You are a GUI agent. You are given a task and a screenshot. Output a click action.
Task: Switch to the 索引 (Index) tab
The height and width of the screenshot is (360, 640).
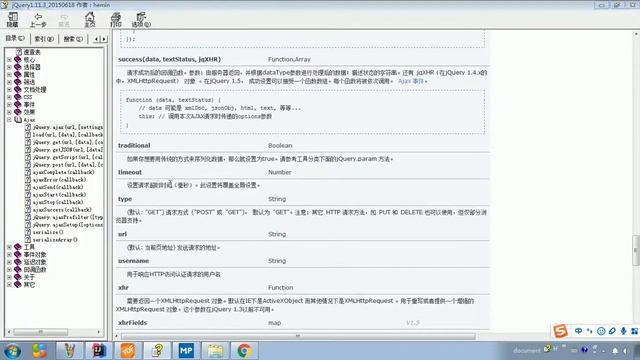click(44, 39)
